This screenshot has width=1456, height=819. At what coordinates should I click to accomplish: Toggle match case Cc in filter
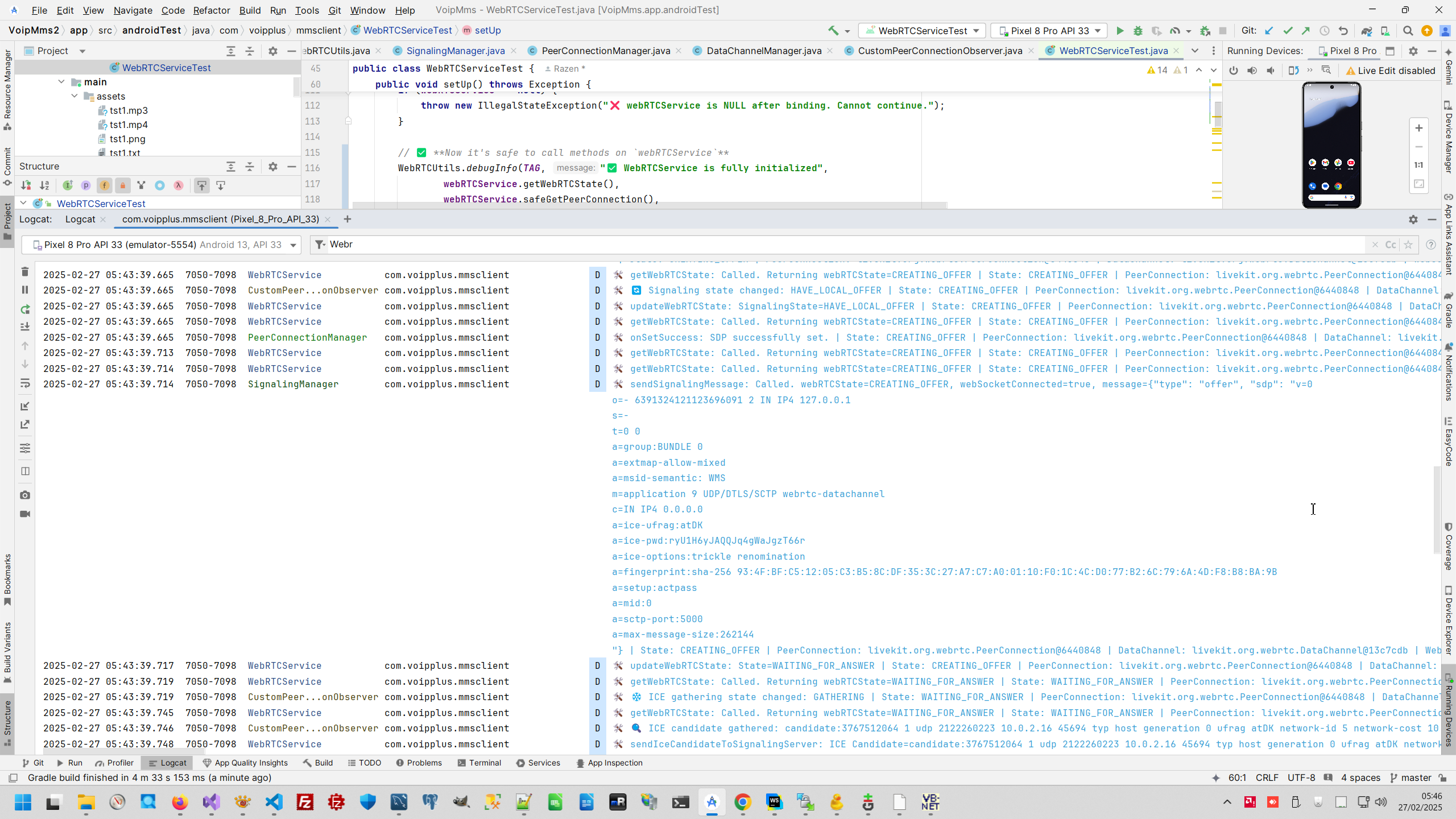tap(1391, 245)
